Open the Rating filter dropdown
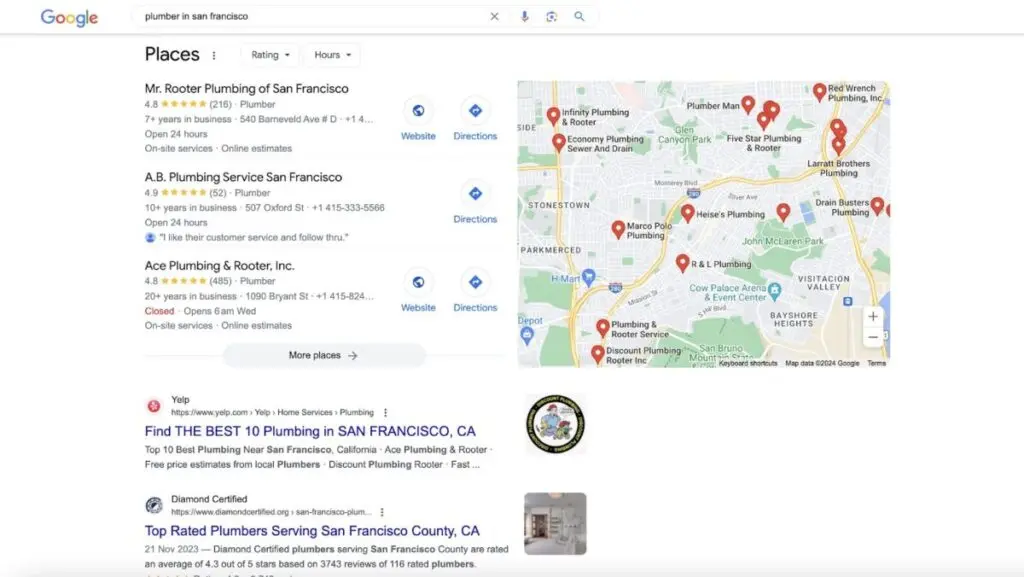Image resolution: width=1024 pixels, height=577 pixels. point(271,55)
